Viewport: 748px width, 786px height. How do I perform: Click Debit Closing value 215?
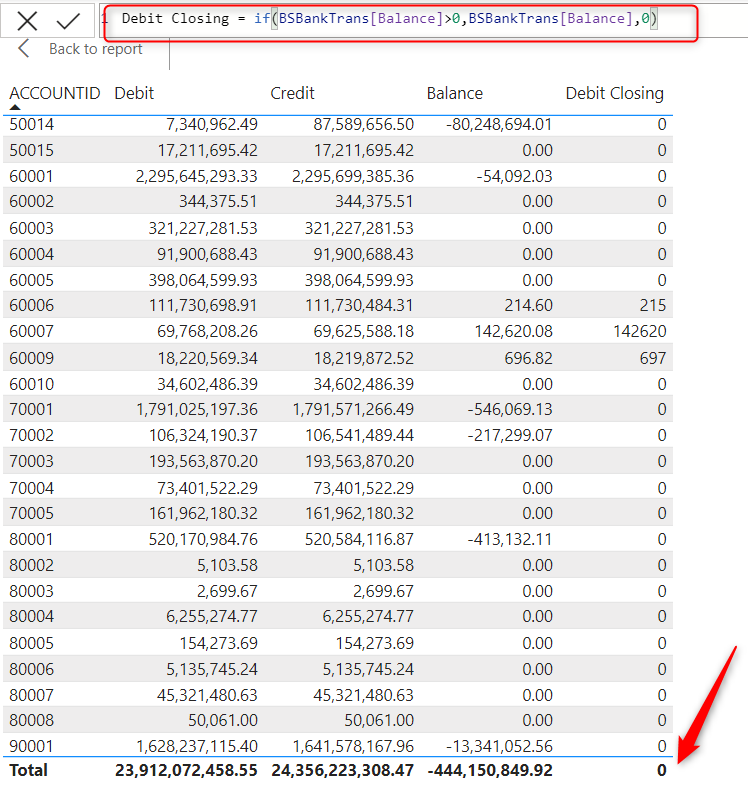(653, 305)
